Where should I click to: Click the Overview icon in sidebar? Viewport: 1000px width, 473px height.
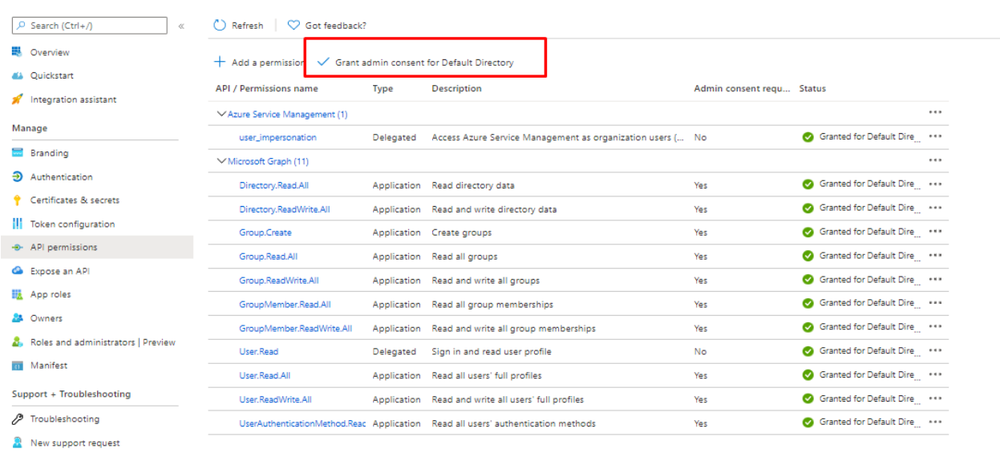(17, 52)
